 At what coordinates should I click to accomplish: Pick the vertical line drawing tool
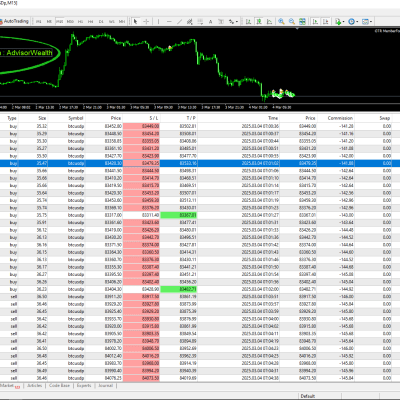pos(158,22)
